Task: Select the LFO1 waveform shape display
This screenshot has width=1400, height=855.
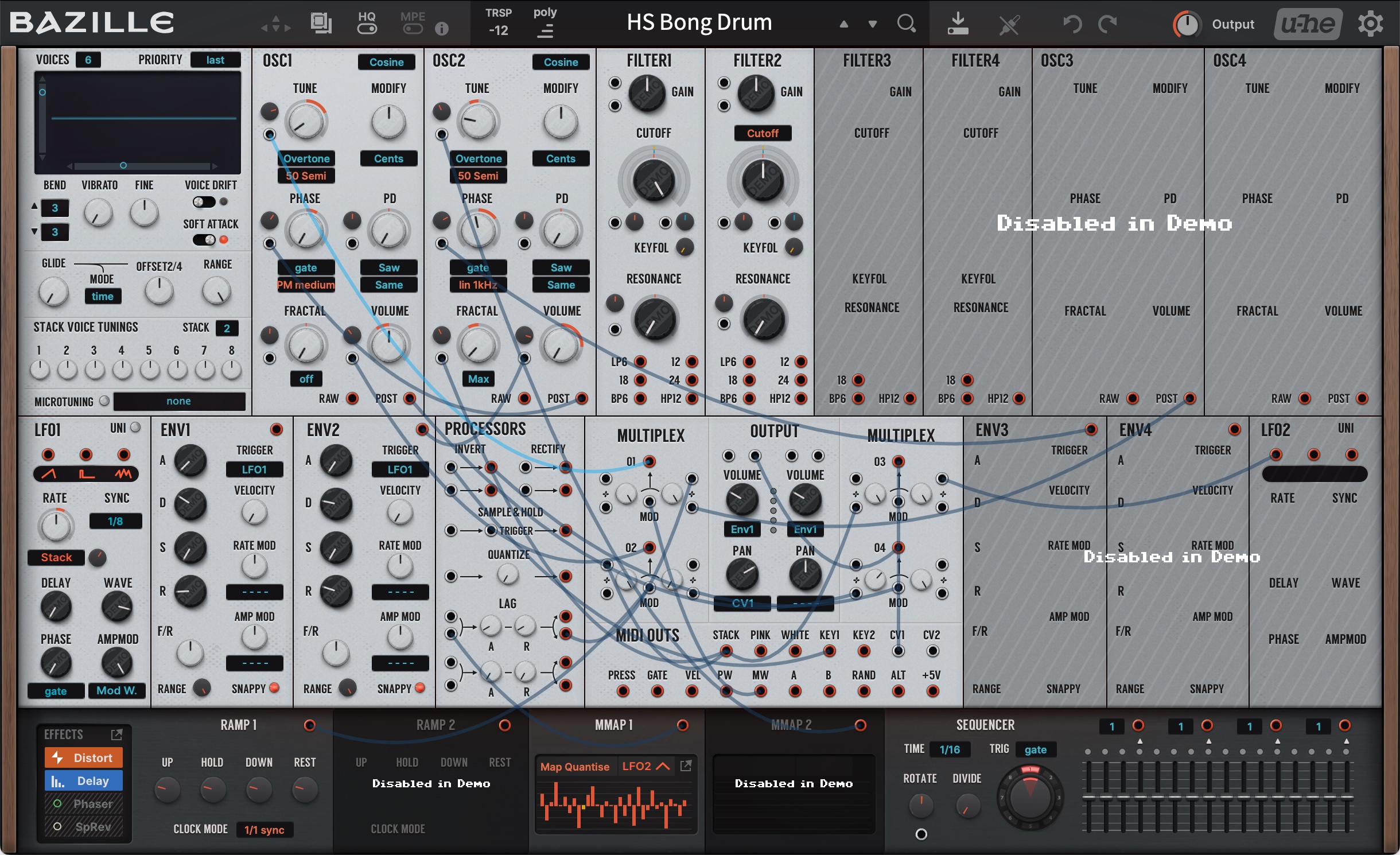Action: pyautogui.click(x=86, y=474)
